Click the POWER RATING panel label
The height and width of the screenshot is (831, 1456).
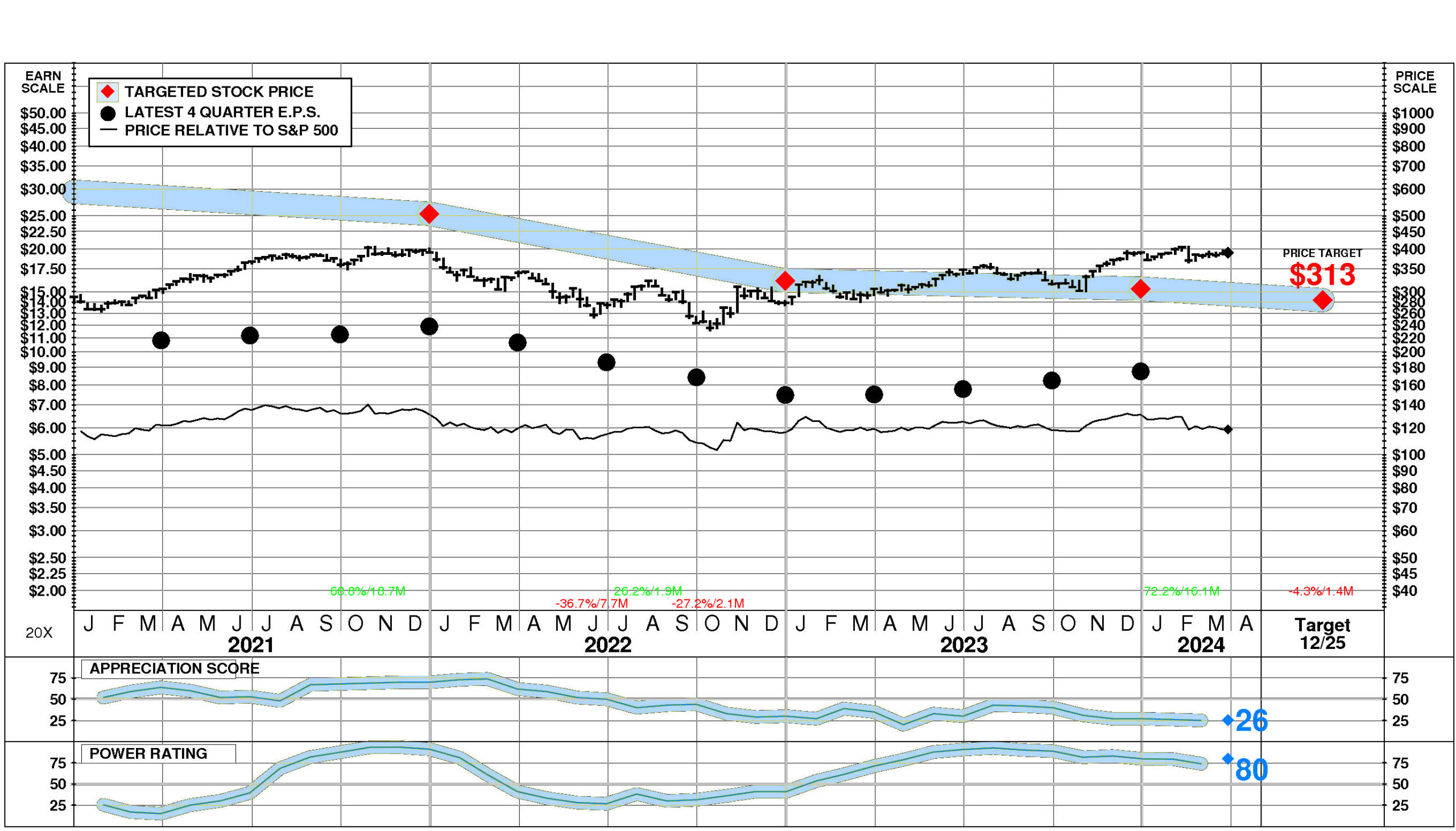(x=148, y=754)
